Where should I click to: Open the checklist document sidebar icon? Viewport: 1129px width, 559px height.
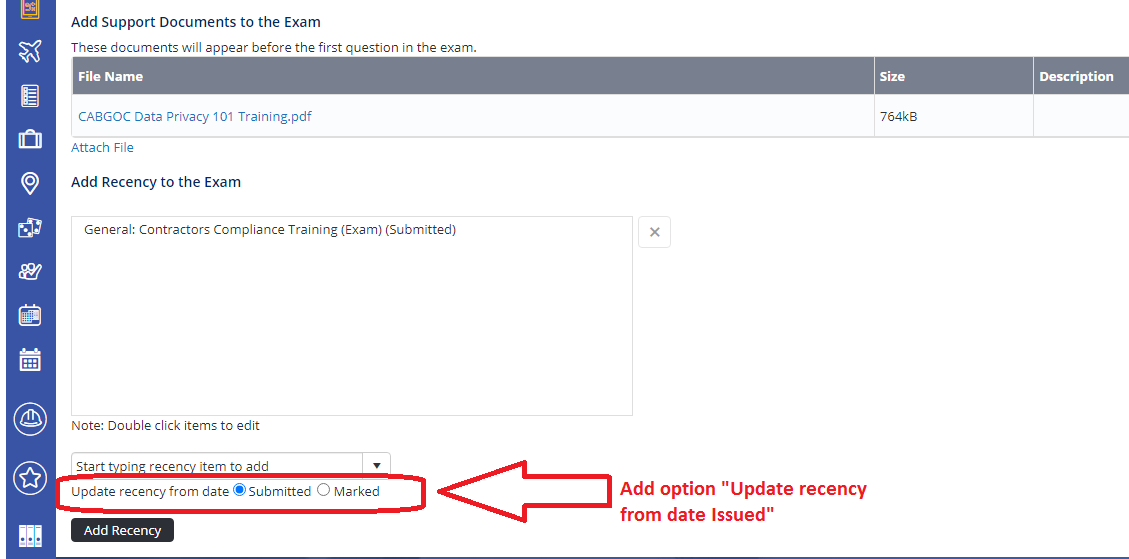pyautogui.click(x=30, y=96)
